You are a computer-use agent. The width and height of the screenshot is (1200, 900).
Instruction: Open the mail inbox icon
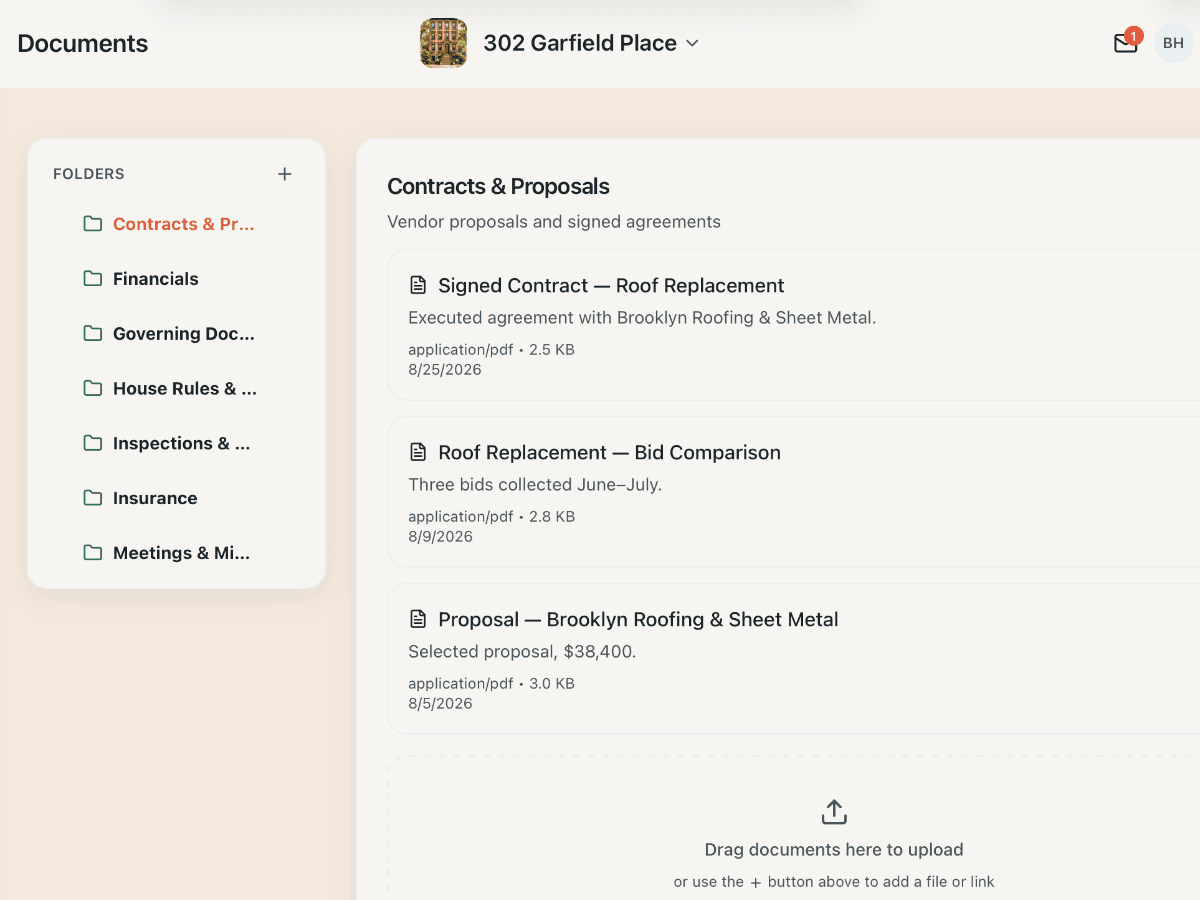coord(1125,44)
